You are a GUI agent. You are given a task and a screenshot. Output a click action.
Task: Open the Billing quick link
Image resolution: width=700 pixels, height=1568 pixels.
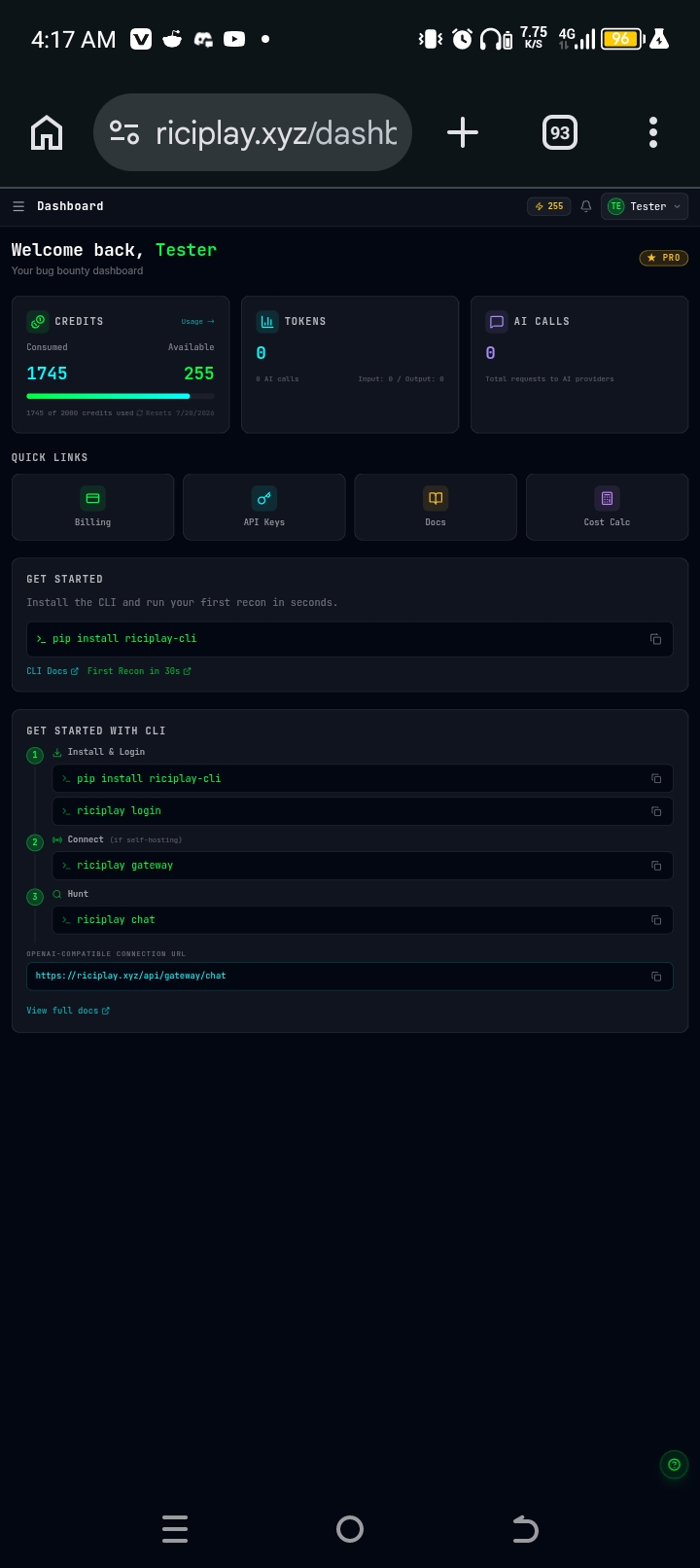tap(92, 507)
